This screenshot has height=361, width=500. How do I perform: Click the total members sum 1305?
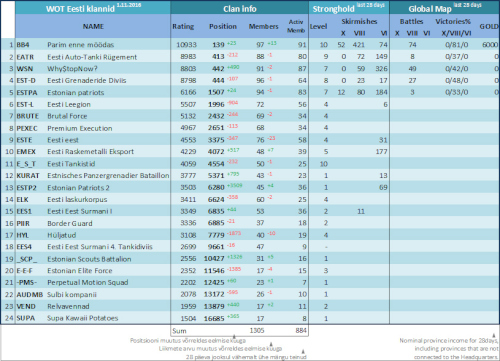click(257, 330)
